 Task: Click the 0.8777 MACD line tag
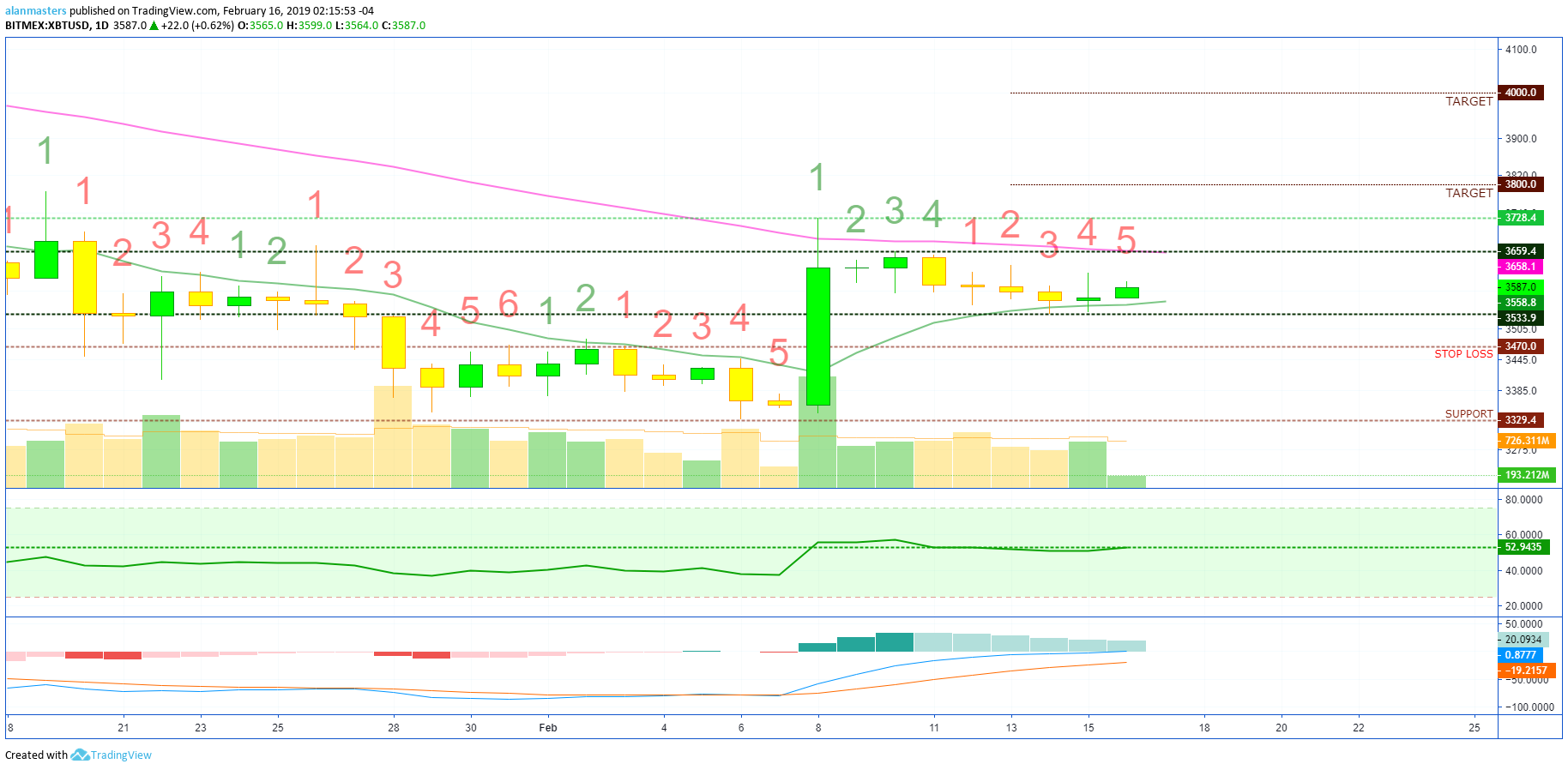(1520, 655)
